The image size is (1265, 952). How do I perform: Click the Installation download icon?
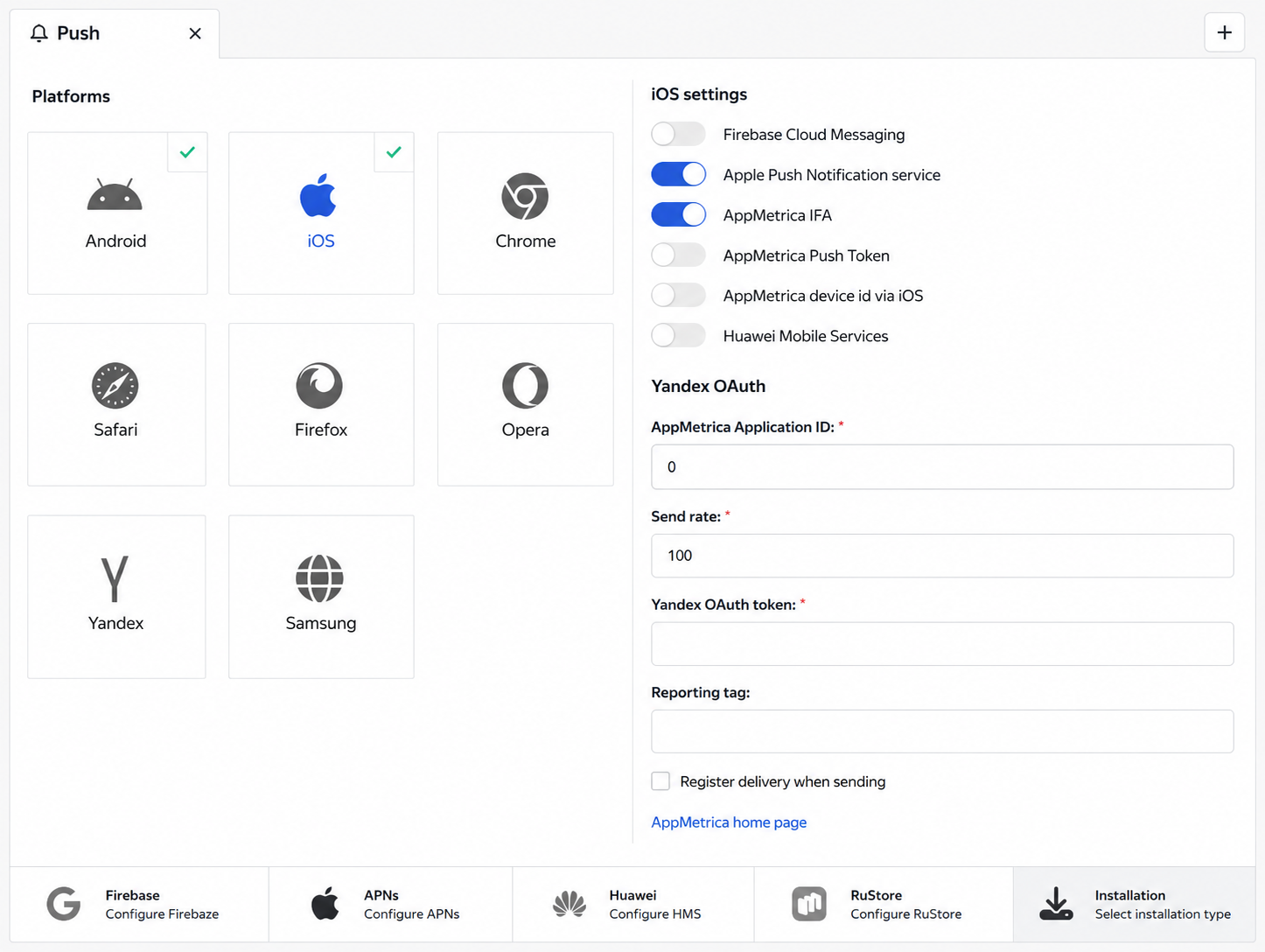[1056, 904]
